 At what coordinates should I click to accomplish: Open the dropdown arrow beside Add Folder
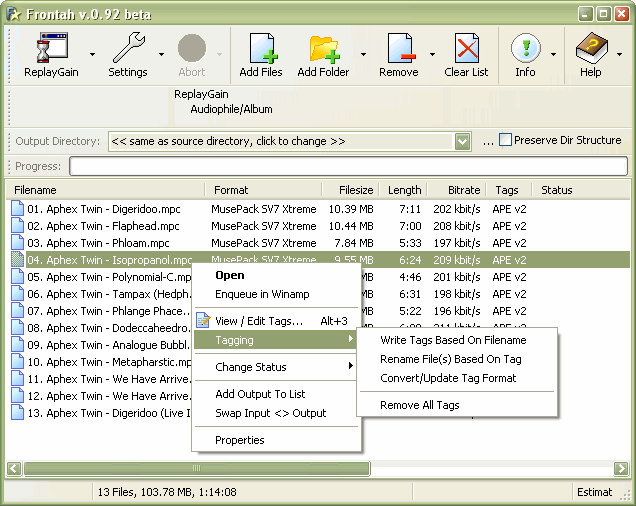click(363, 55)
